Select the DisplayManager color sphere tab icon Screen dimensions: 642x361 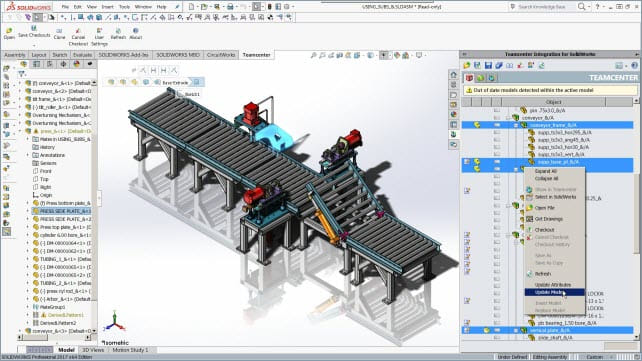pos(77,64)
